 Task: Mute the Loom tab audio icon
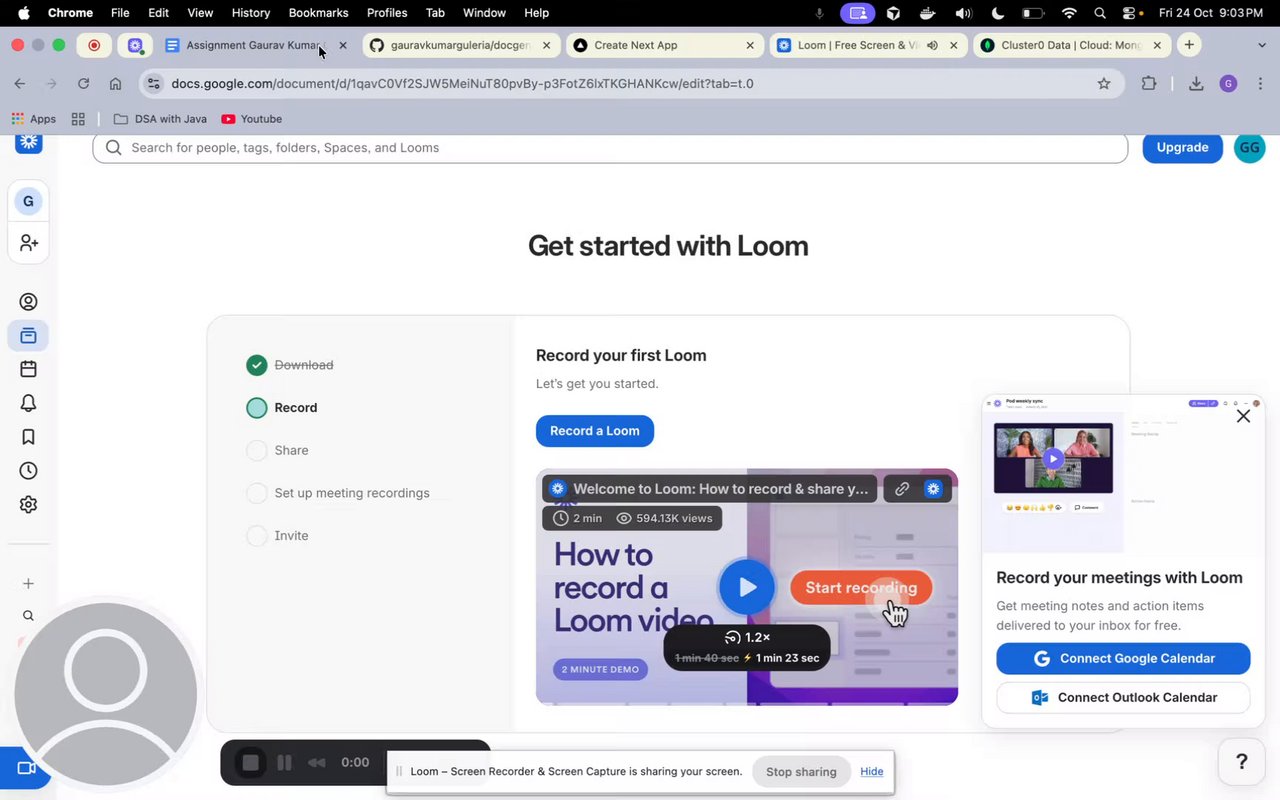click(932, 45)
